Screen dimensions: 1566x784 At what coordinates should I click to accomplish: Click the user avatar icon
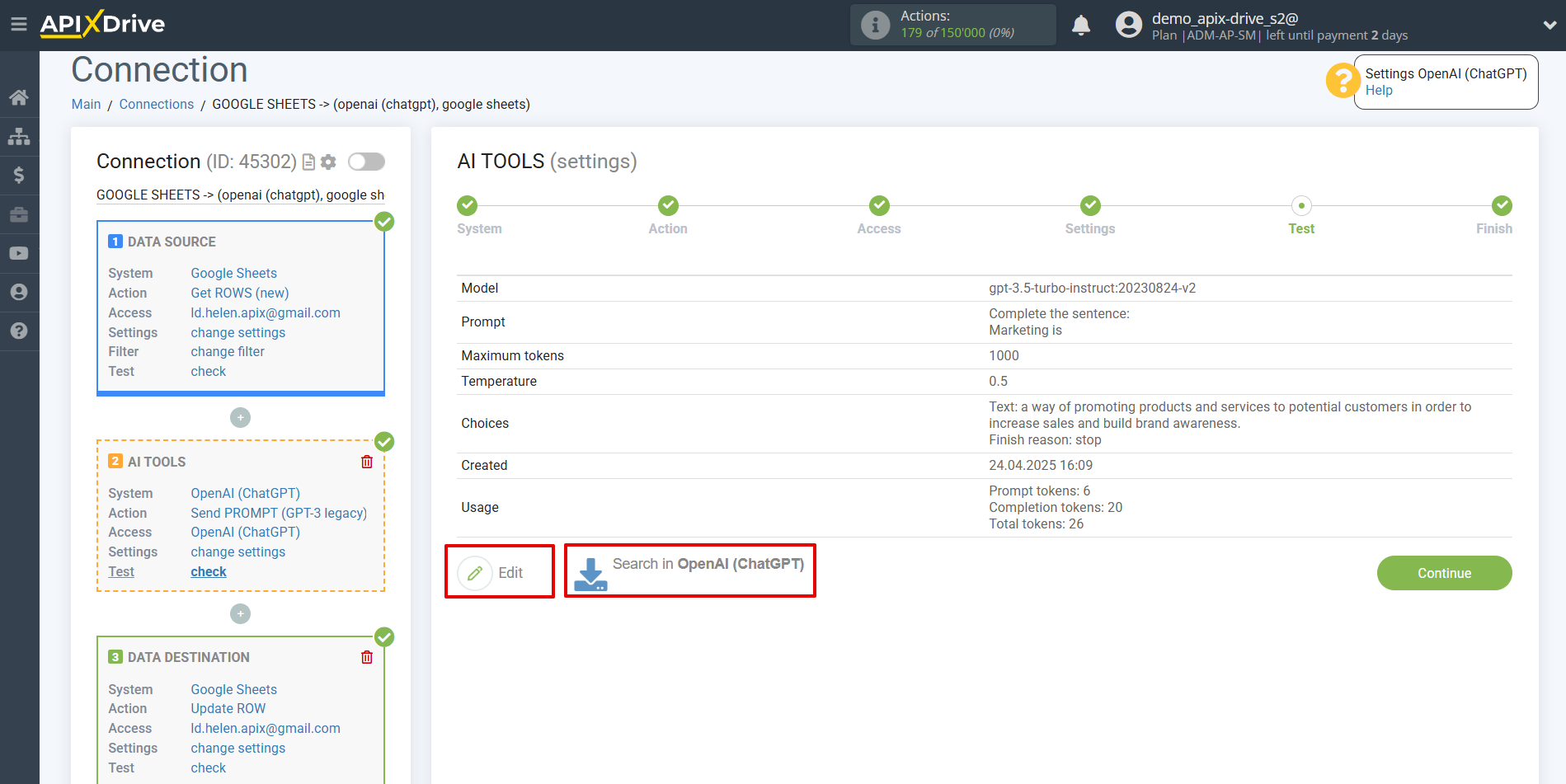(x=1129, y=25)
